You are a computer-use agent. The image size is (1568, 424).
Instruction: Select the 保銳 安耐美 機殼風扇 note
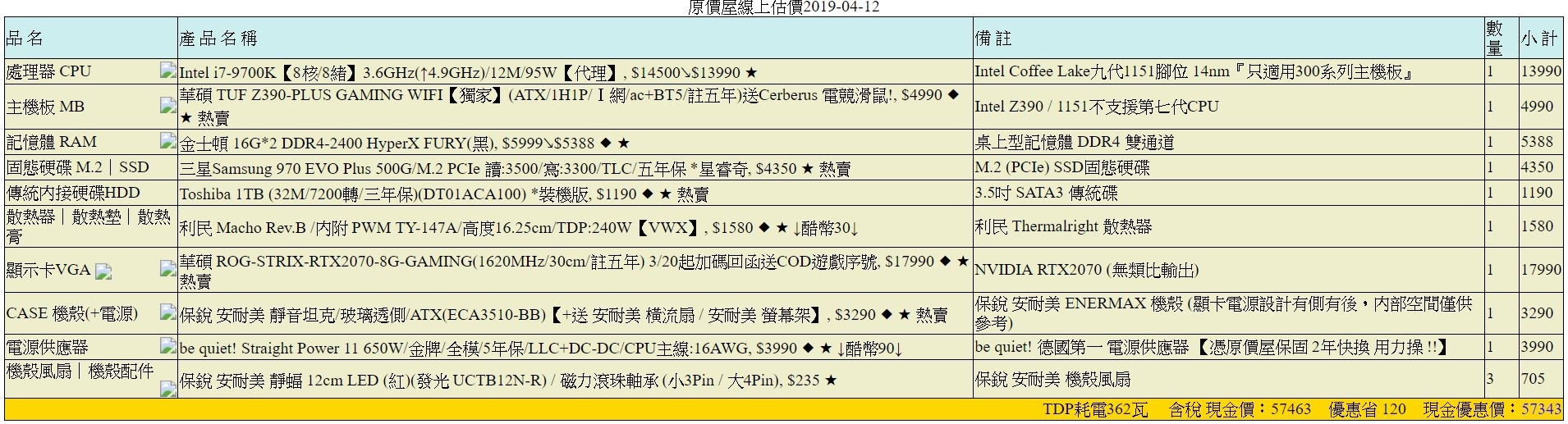point(1052,379)
